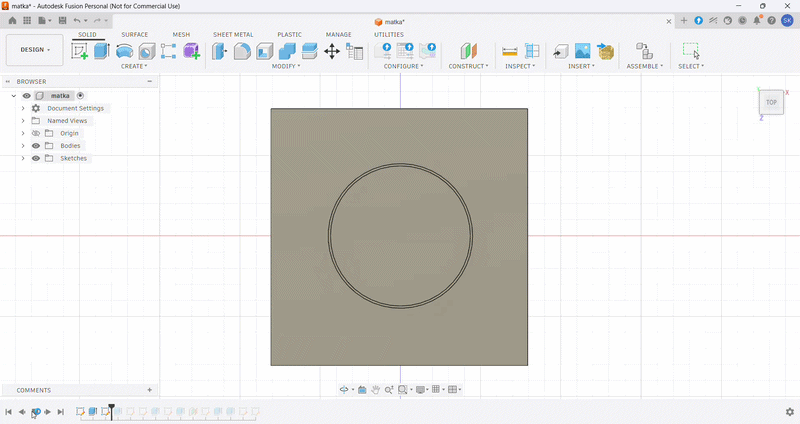Activate the matka component radio button
This screenshot has height=424, width=800.
81,95
